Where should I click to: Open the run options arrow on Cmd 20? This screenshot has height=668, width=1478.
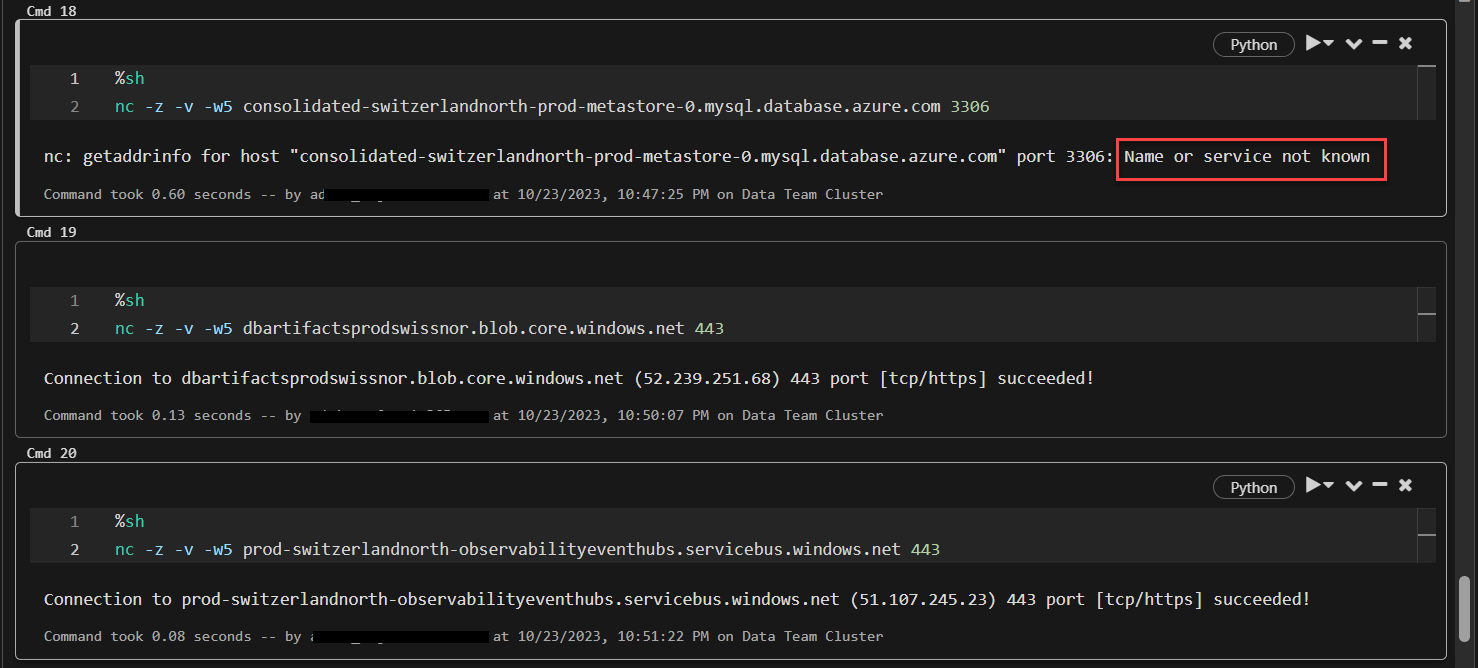click(x=1327, y=486)
